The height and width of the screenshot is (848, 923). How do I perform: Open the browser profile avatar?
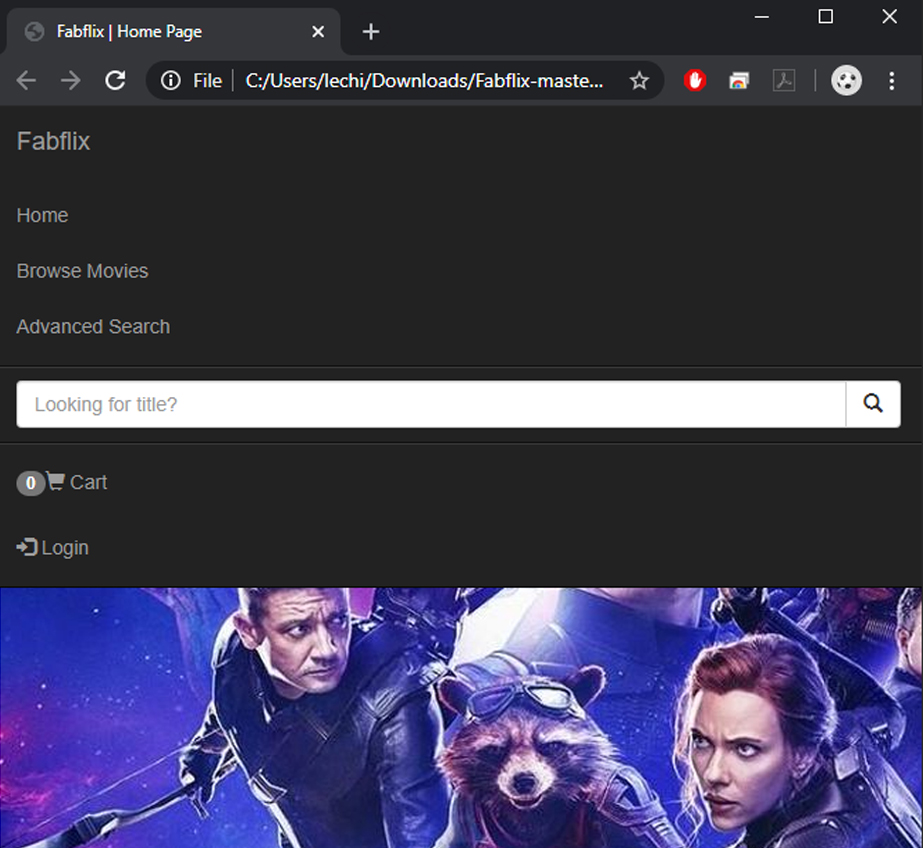(x=846, y=81)
